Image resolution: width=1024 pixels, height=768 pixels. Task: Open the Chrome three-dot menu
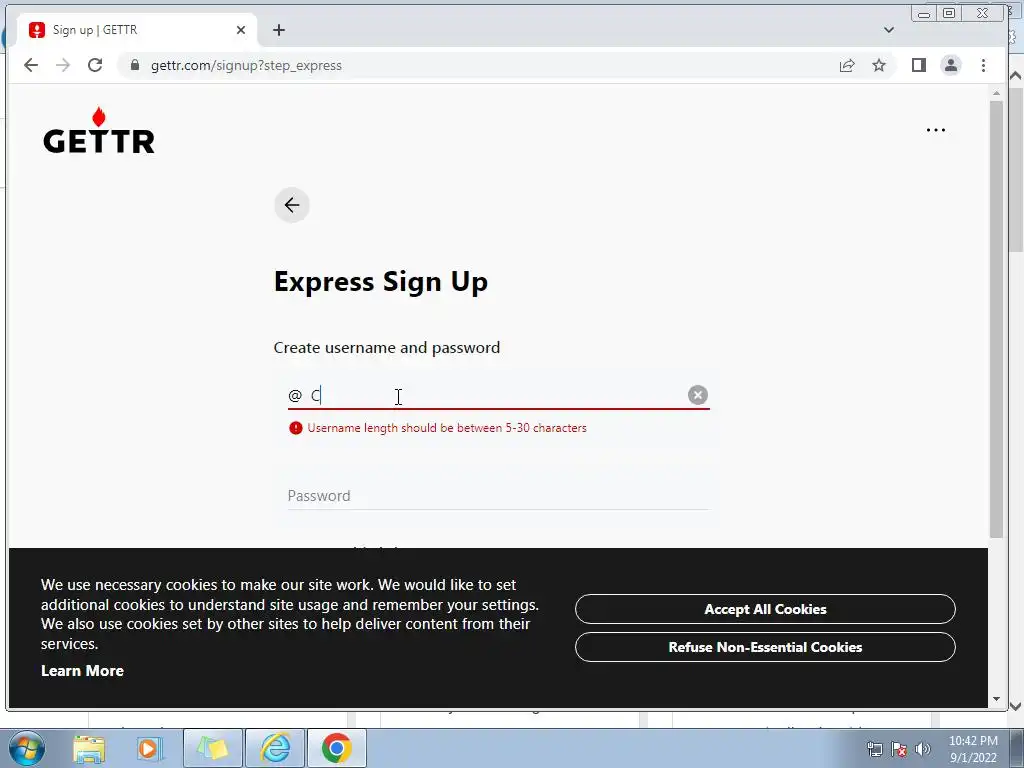point(984,65)
